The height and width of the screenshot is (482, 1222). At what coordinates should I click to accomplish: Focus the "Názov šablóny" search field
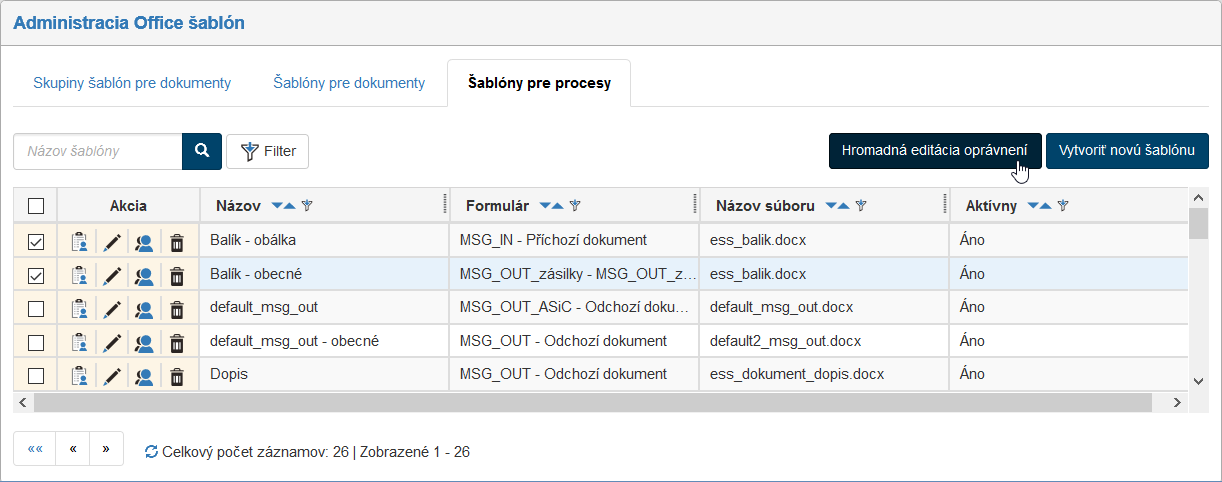(98, 151)
